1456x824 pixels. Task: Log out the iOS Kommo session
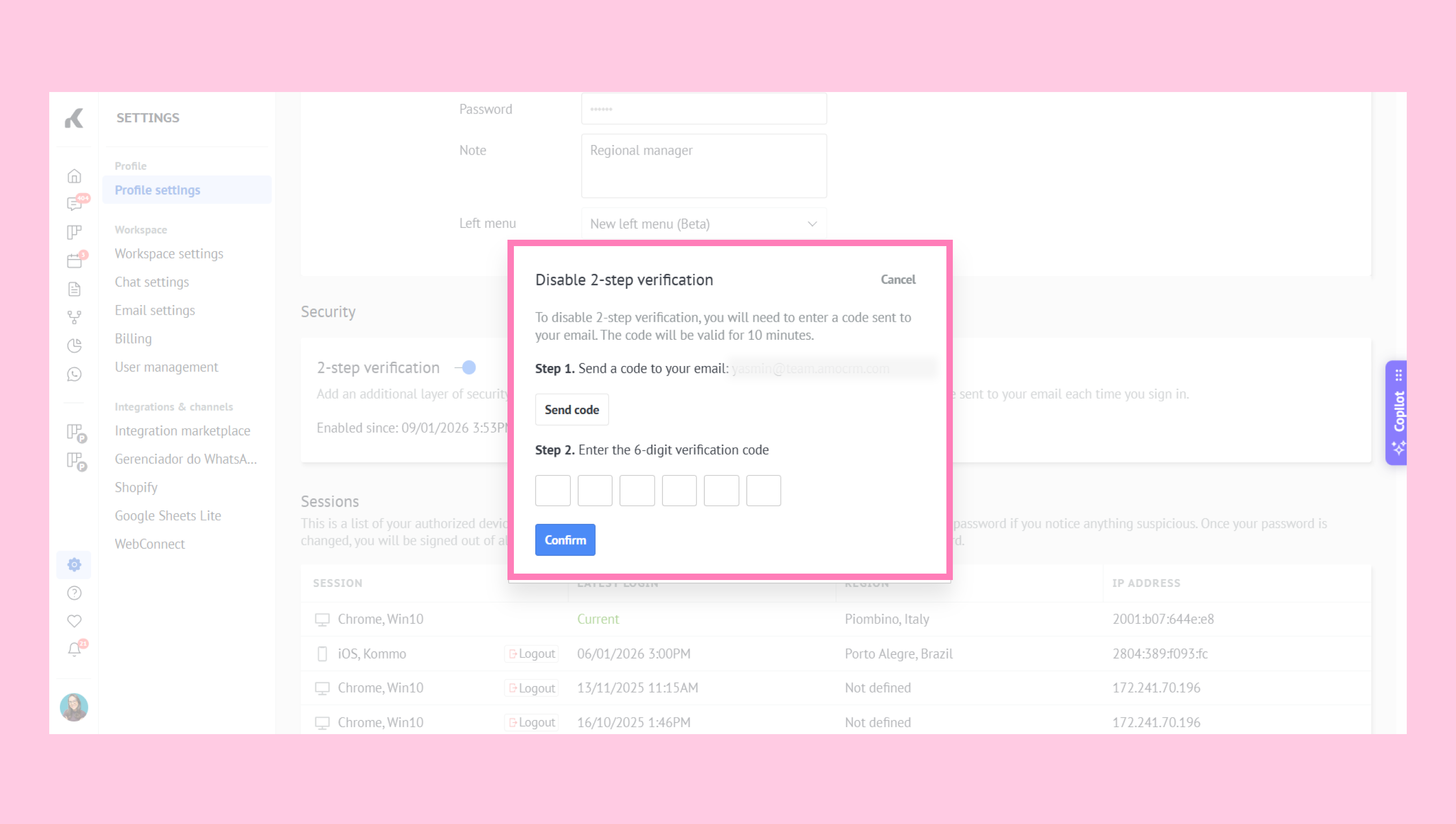point(532,654)
